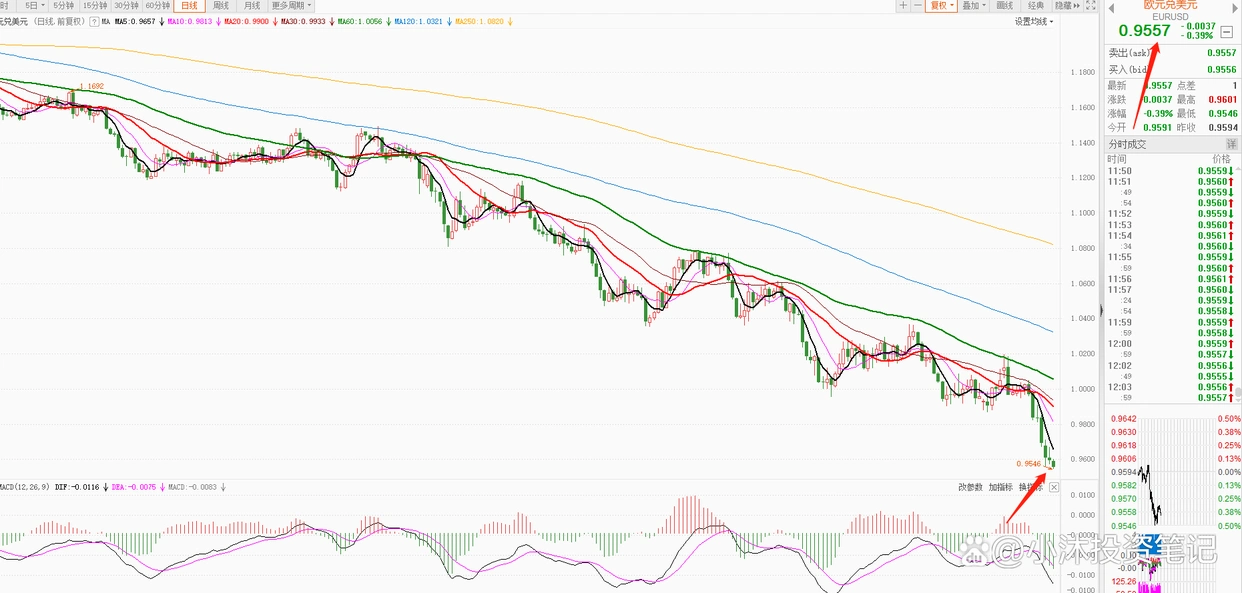Click the 详 detail icon in 分时成交
1242x593 pixels.
click(x=1231, y=144)
